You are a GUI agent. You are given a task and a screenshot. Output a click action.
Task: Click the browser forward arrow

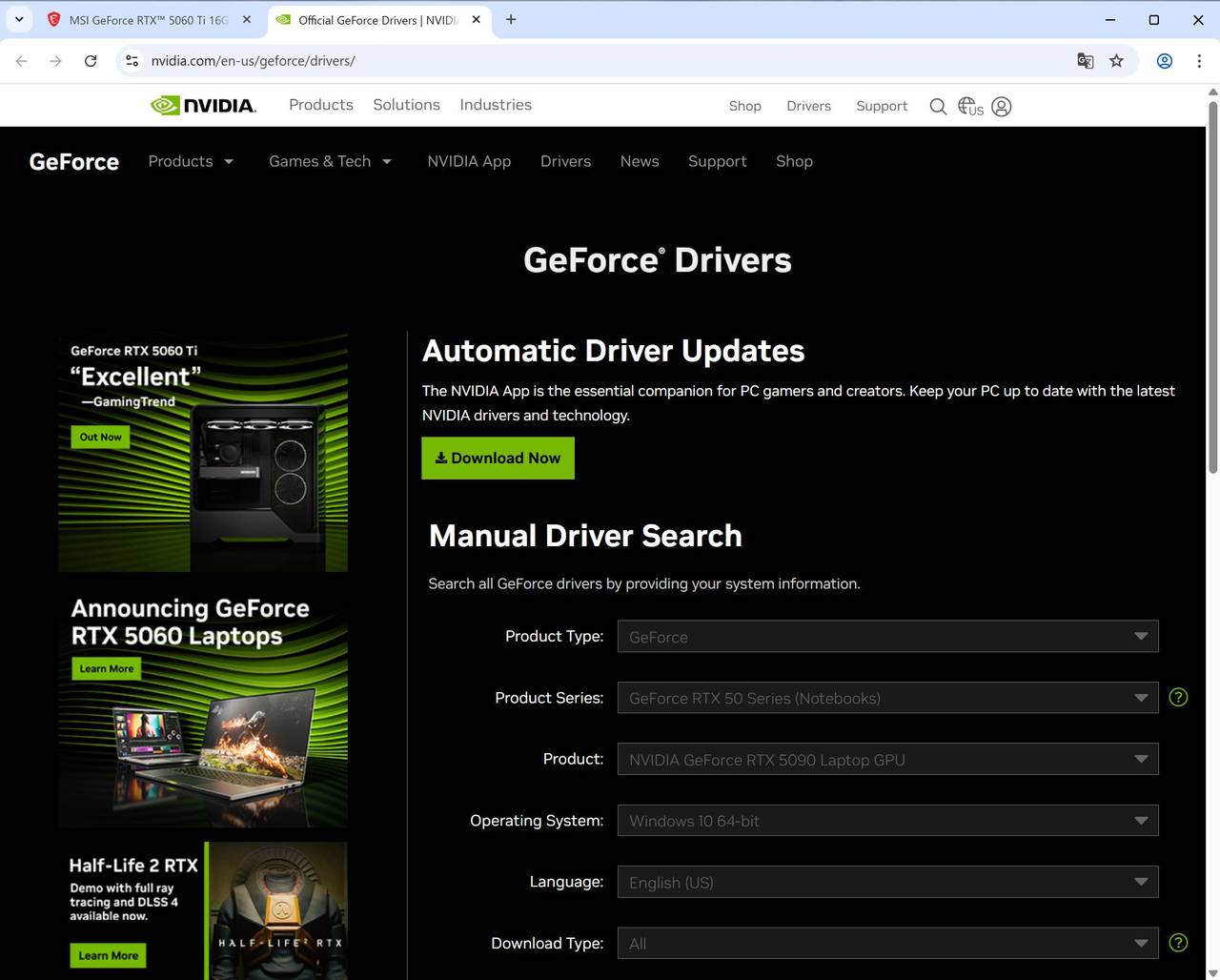(56, 61)
